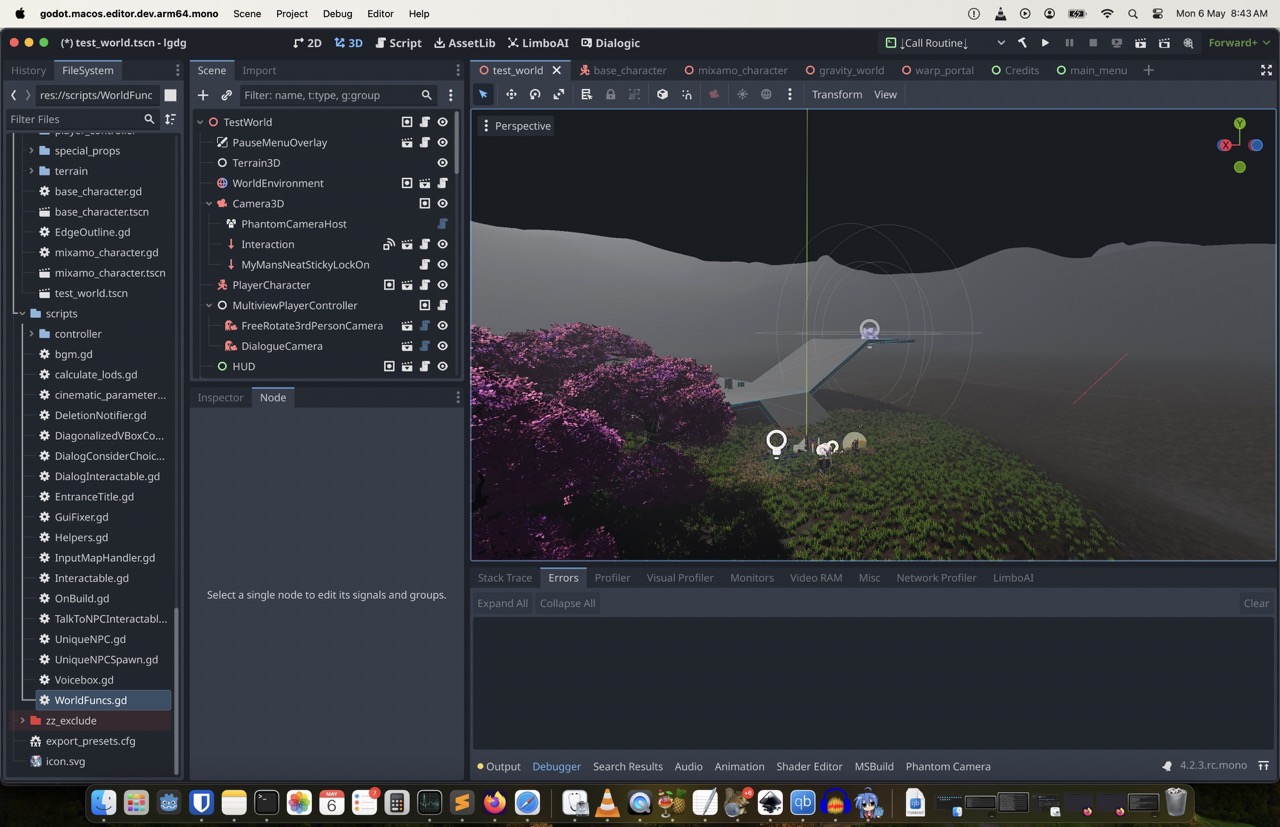Image resolution: width=1280 pixels, height=827 pixels.
Task: Click instantiate child scene link icon
Action: pos(227,95)
